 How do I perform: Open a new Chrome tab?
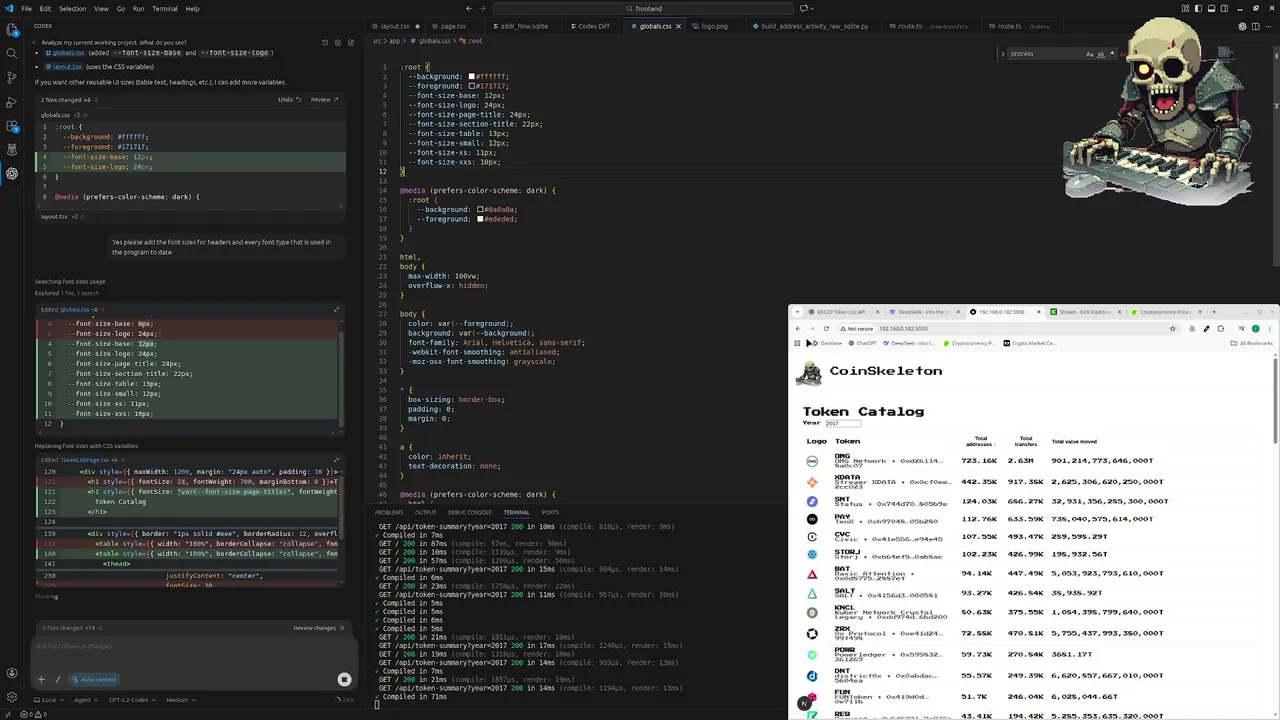tap(1214, 312)
